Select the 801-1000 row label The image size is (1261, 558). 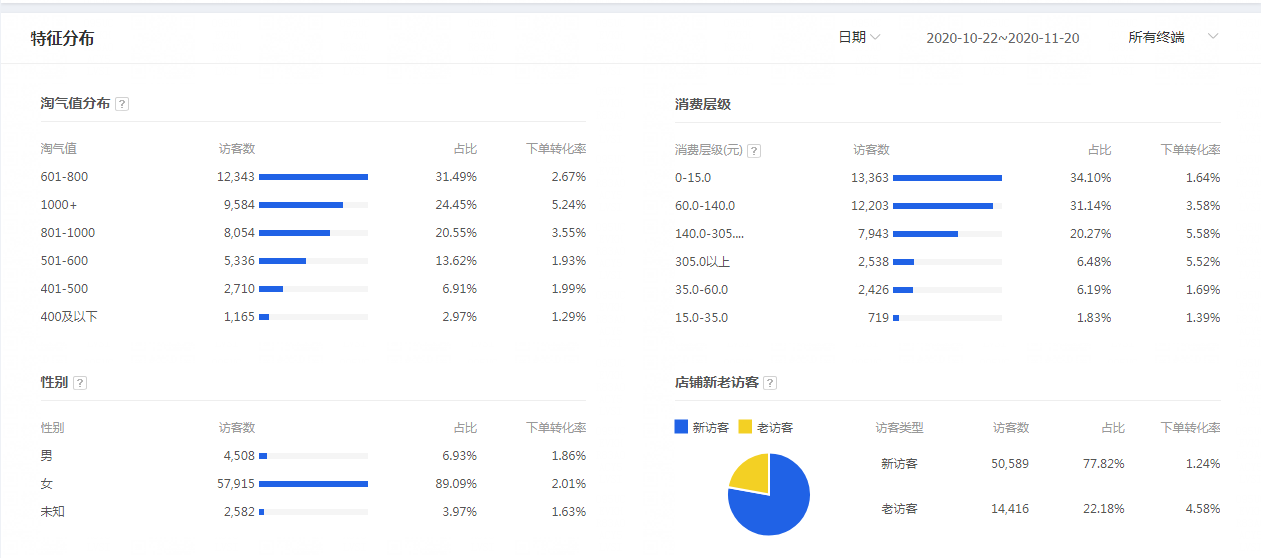click(67, 233)
